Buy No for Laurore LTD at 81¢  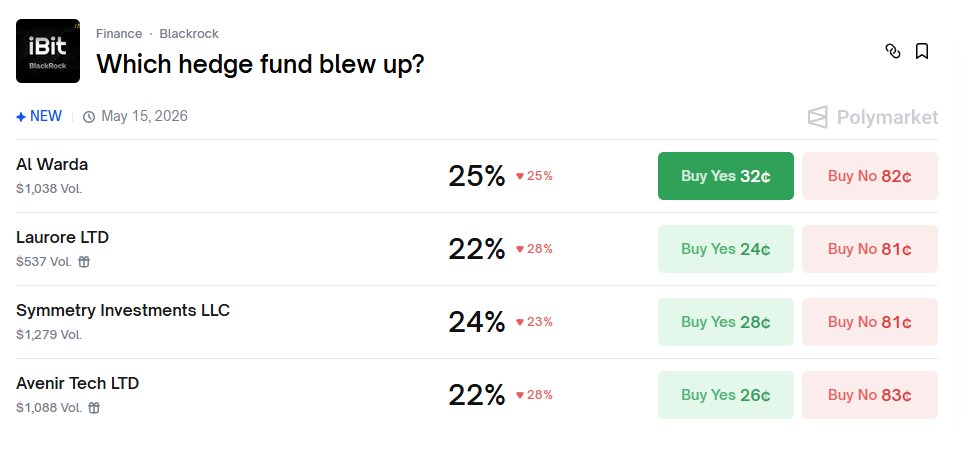click(869, 249)
